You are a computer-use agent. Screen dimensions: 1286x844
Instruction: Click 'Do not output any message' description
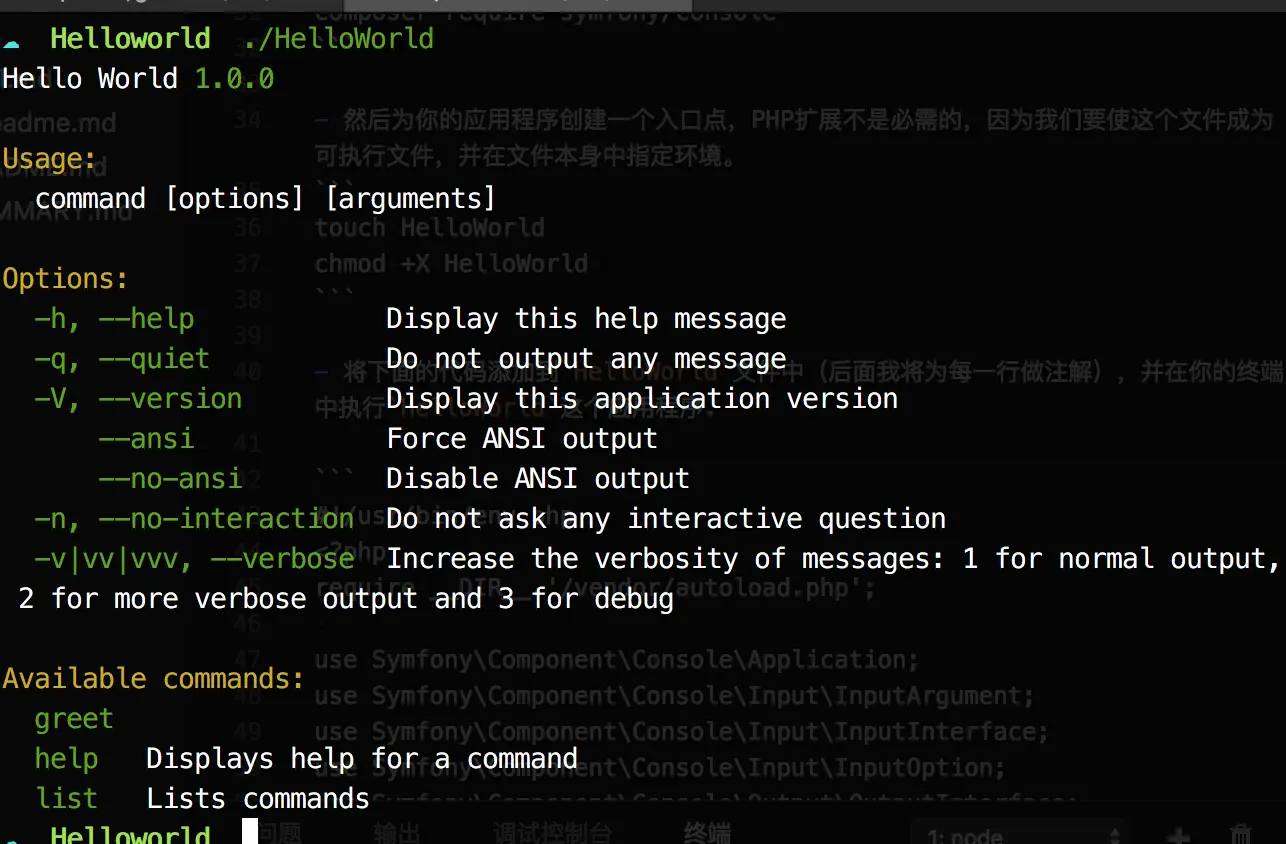[x=586, y=359]
